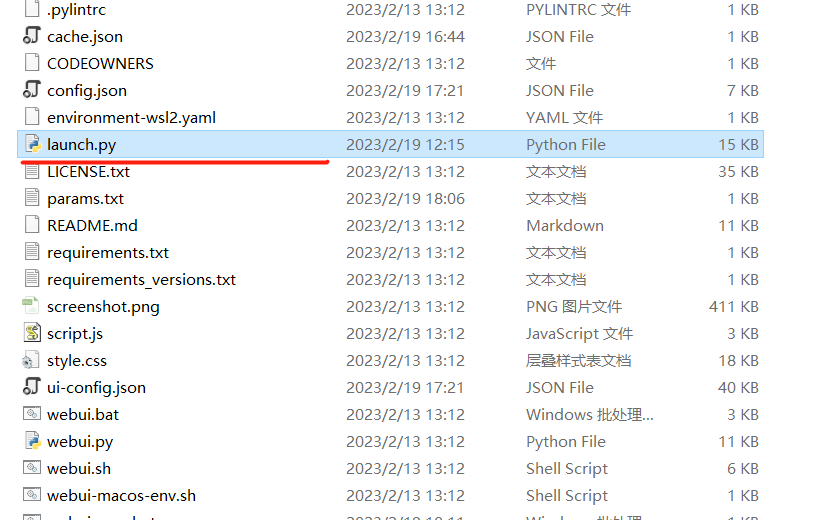Select the cache.json file icon
Screen dimensions: 822x520
[32, 36]
